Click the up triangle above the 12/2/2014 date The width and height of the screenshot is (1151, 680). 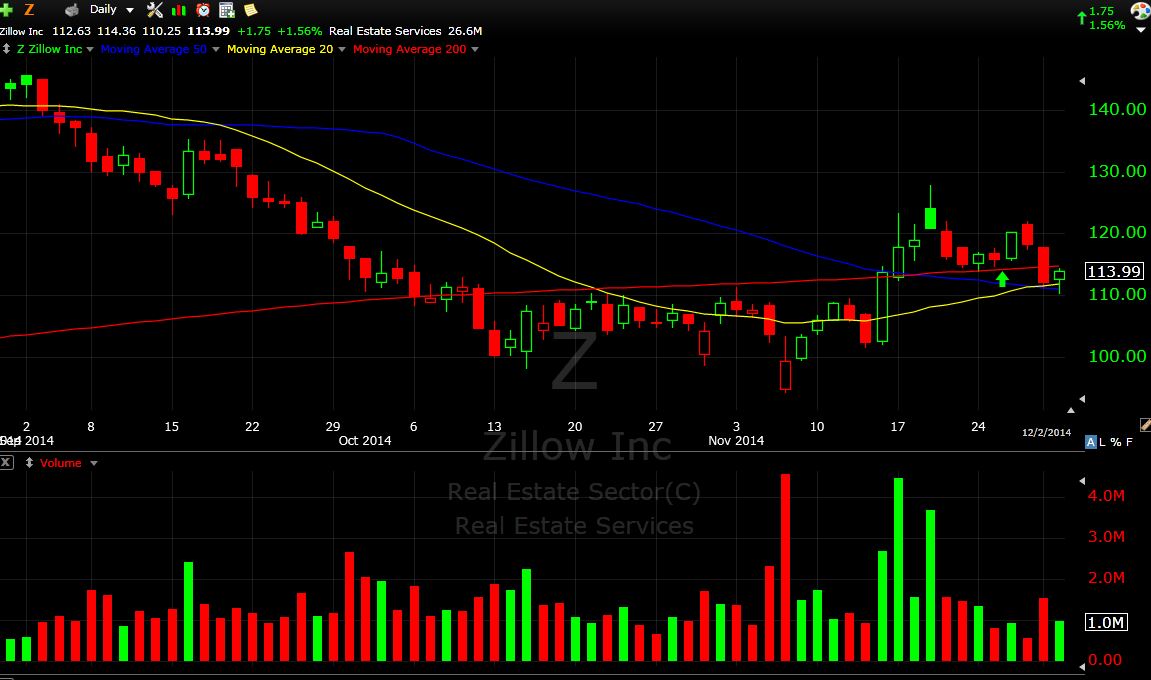(1071, 410)
